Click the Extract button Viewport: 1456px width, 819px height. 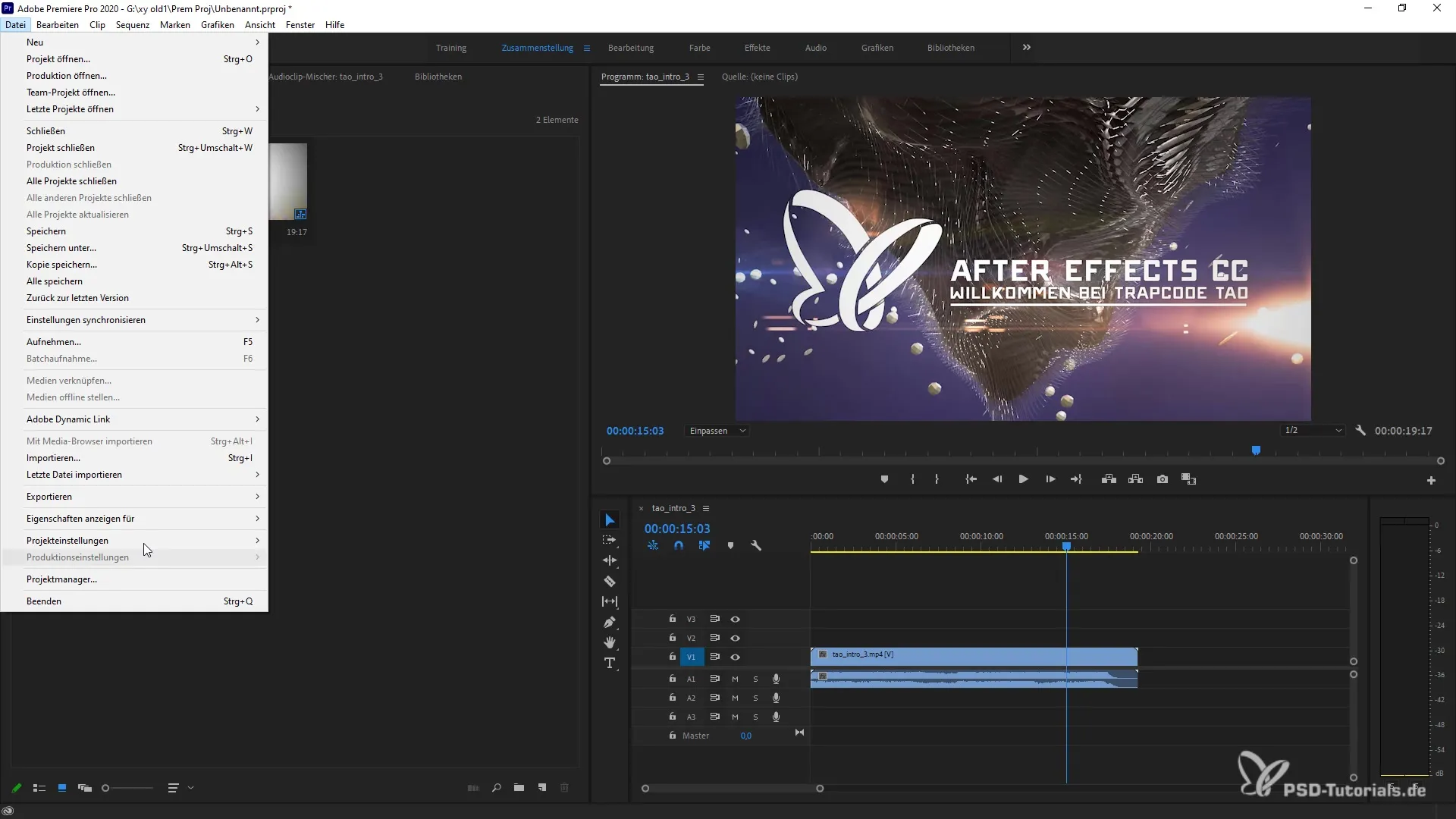(x=1135, y=479)
